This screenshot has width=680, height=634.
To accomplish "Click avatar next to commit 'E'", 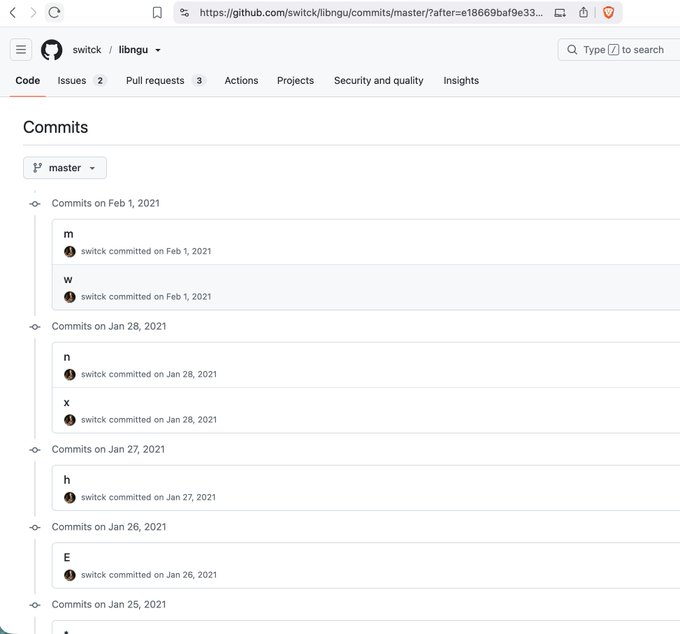I will click(69, 575).
